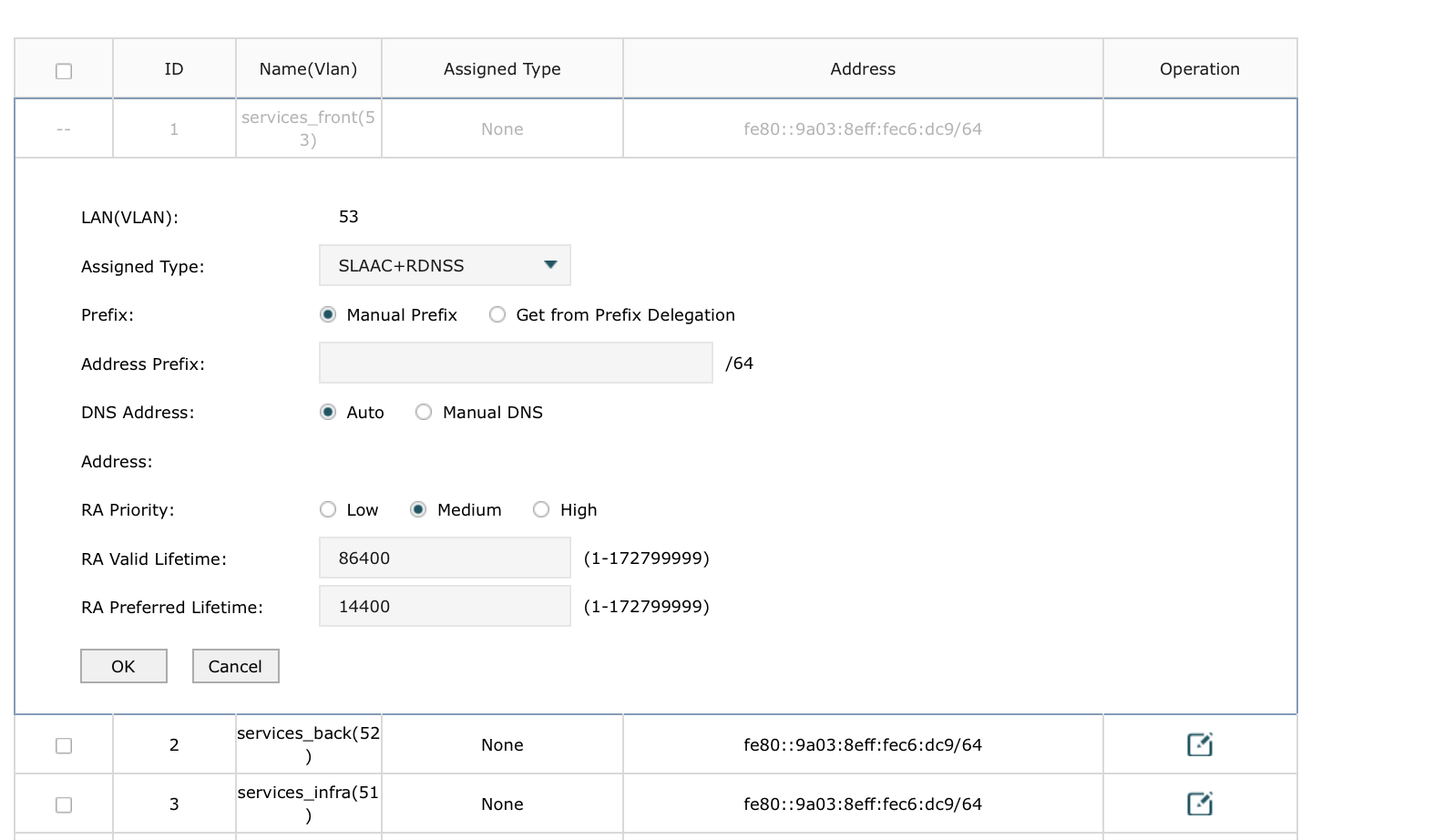1434x840 pixels.
Task: Click the Address Prefix input field
Action: pyautogui.click(x=516, y=363)
